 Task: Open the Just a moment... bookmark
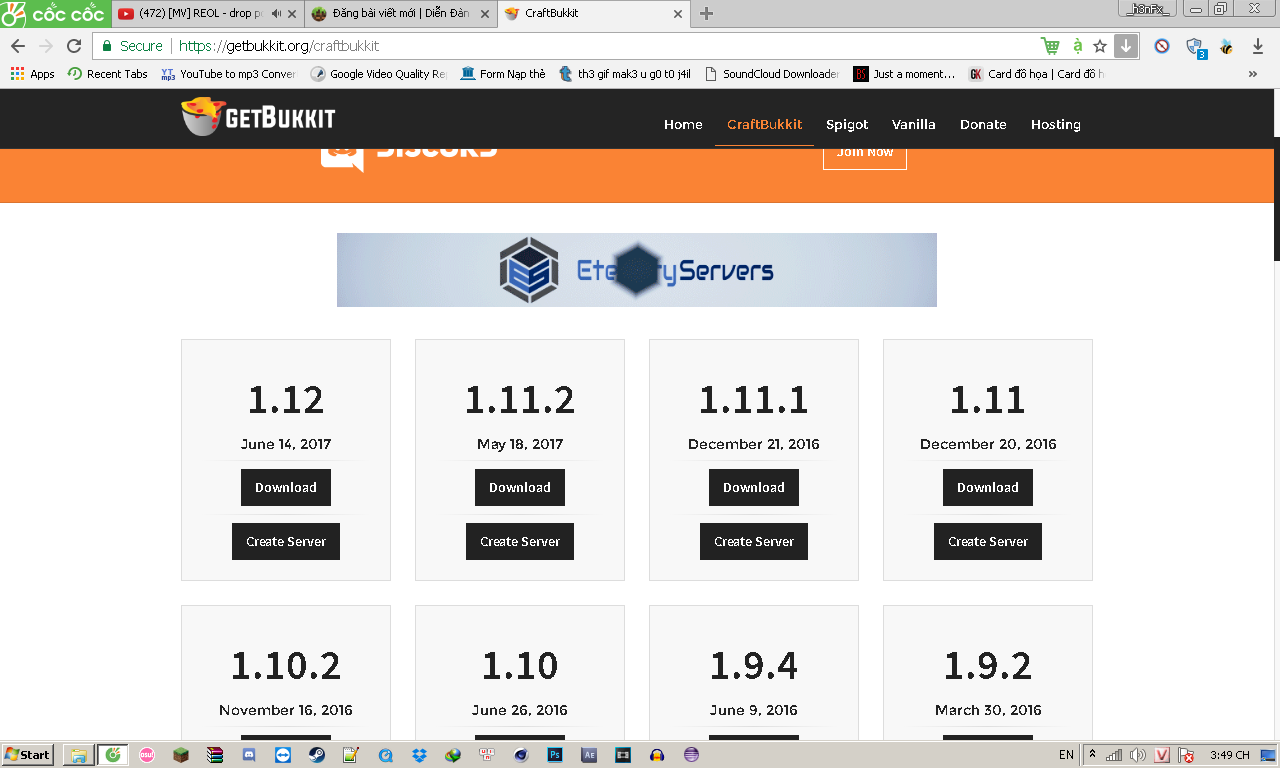(904, 74)
